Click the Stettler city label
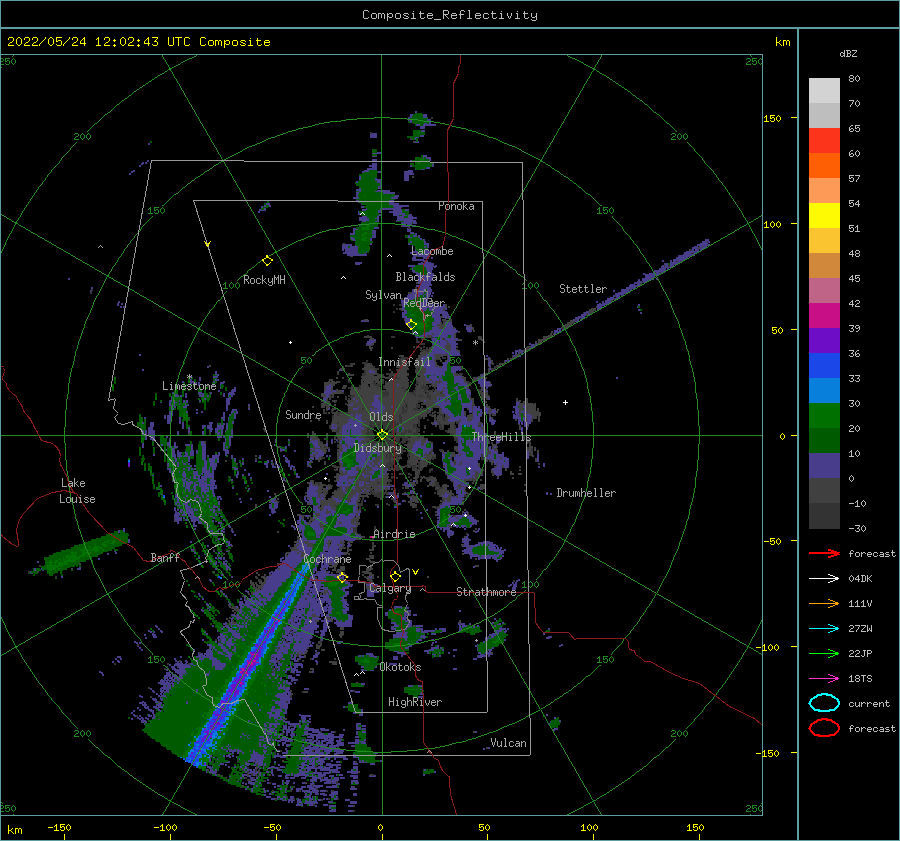Image resolution: width=900 pixels, height=841 pixels. pyautogui.click(x=583, y=289)
